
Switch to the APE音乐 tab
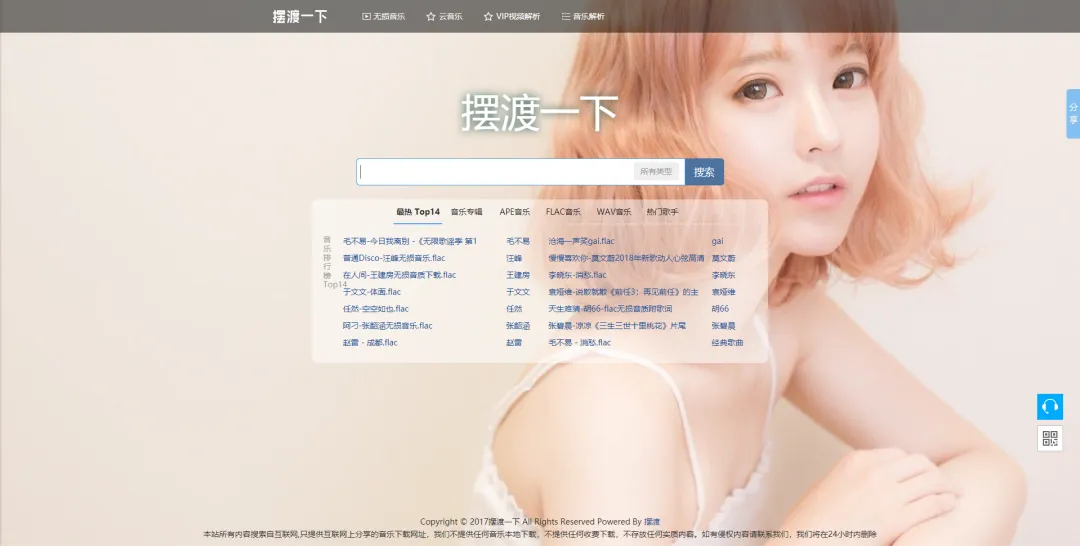pyautogui.click(x=515, y=212)
